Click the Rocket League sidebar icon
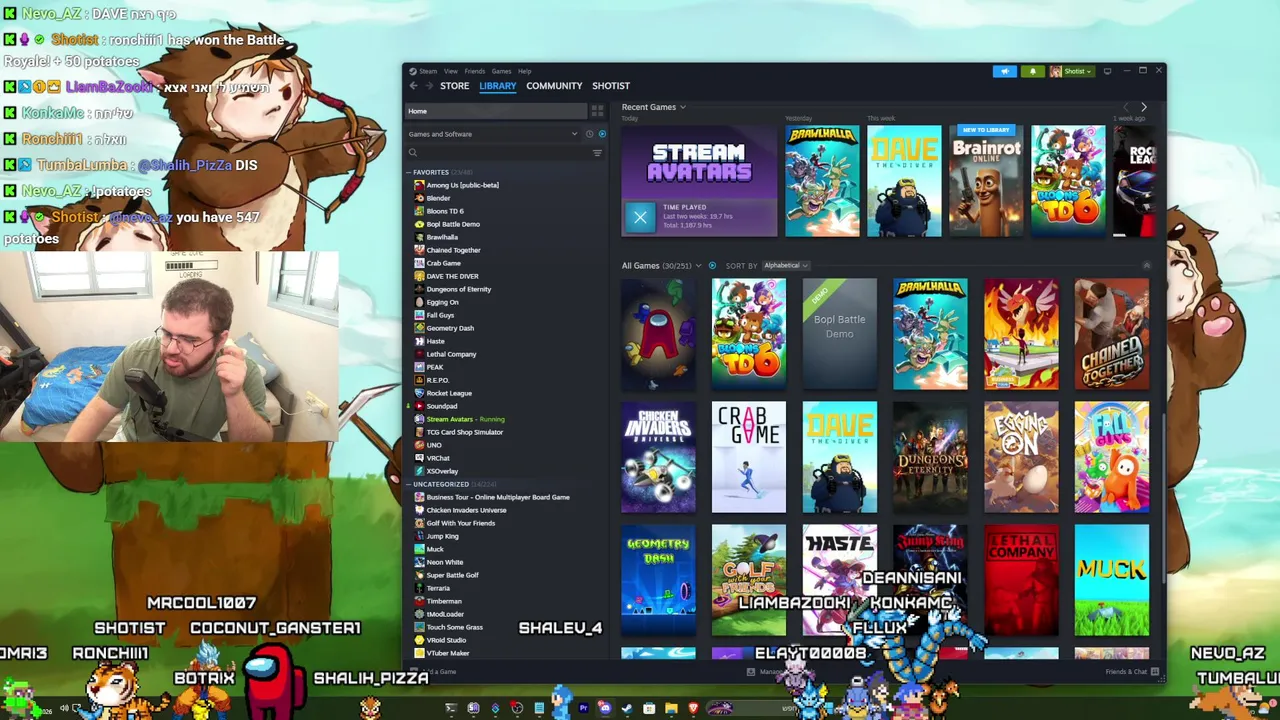 coord(419,393)
